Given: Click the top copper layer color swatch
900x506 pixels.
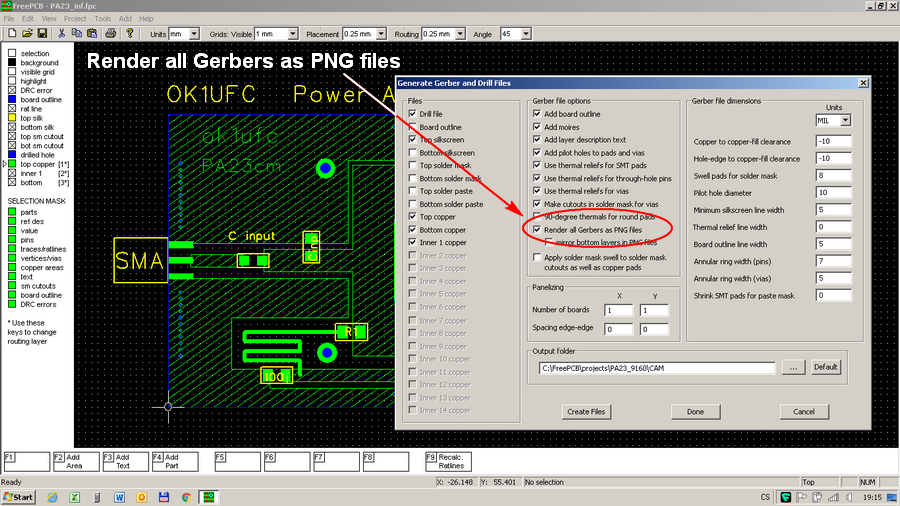Looking at the screenshot, I should click(x=12, y=164).
